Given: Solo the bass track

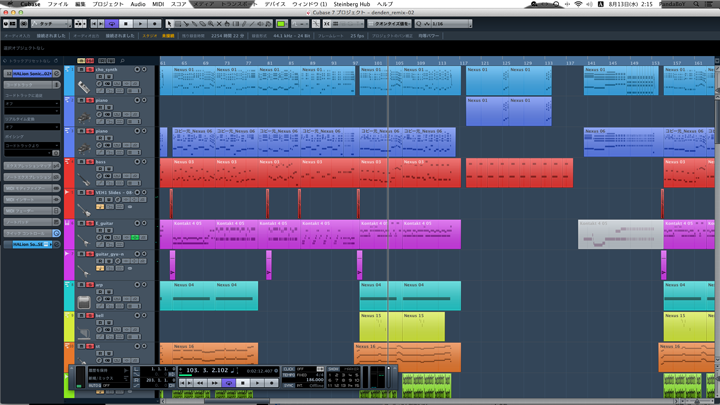Looking at the screenshot, I should (89, 161).
